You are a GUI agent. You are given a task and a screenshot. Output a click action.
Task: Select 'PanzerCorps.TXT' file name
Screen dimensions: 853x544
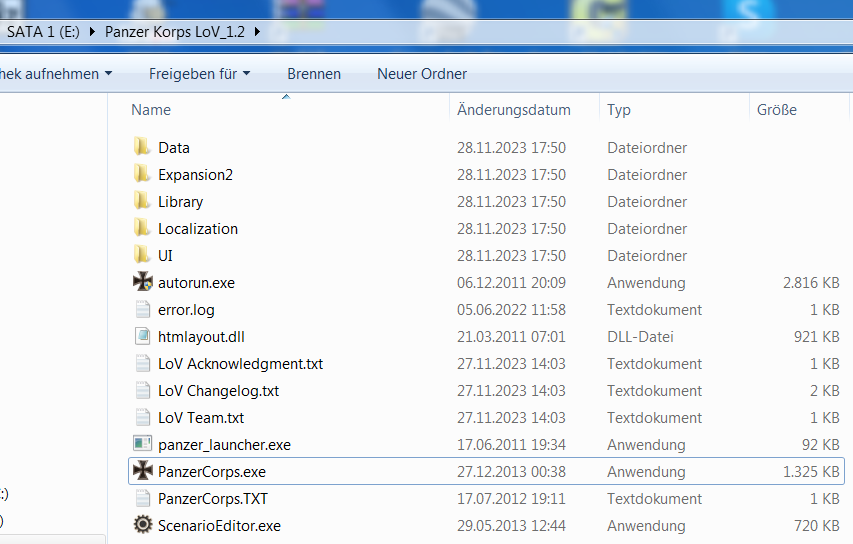click(213, 499)
